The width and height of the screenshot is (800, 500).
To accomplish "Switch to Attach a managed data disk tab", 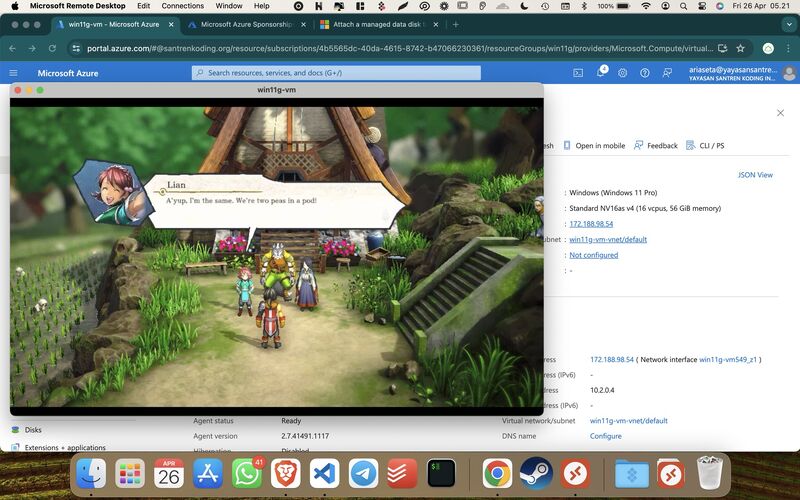I will (379, 24).
